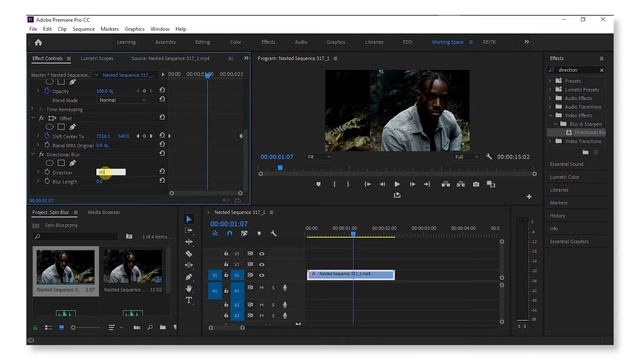
Task: Open the Markers menu
Action: click(109, 29)
